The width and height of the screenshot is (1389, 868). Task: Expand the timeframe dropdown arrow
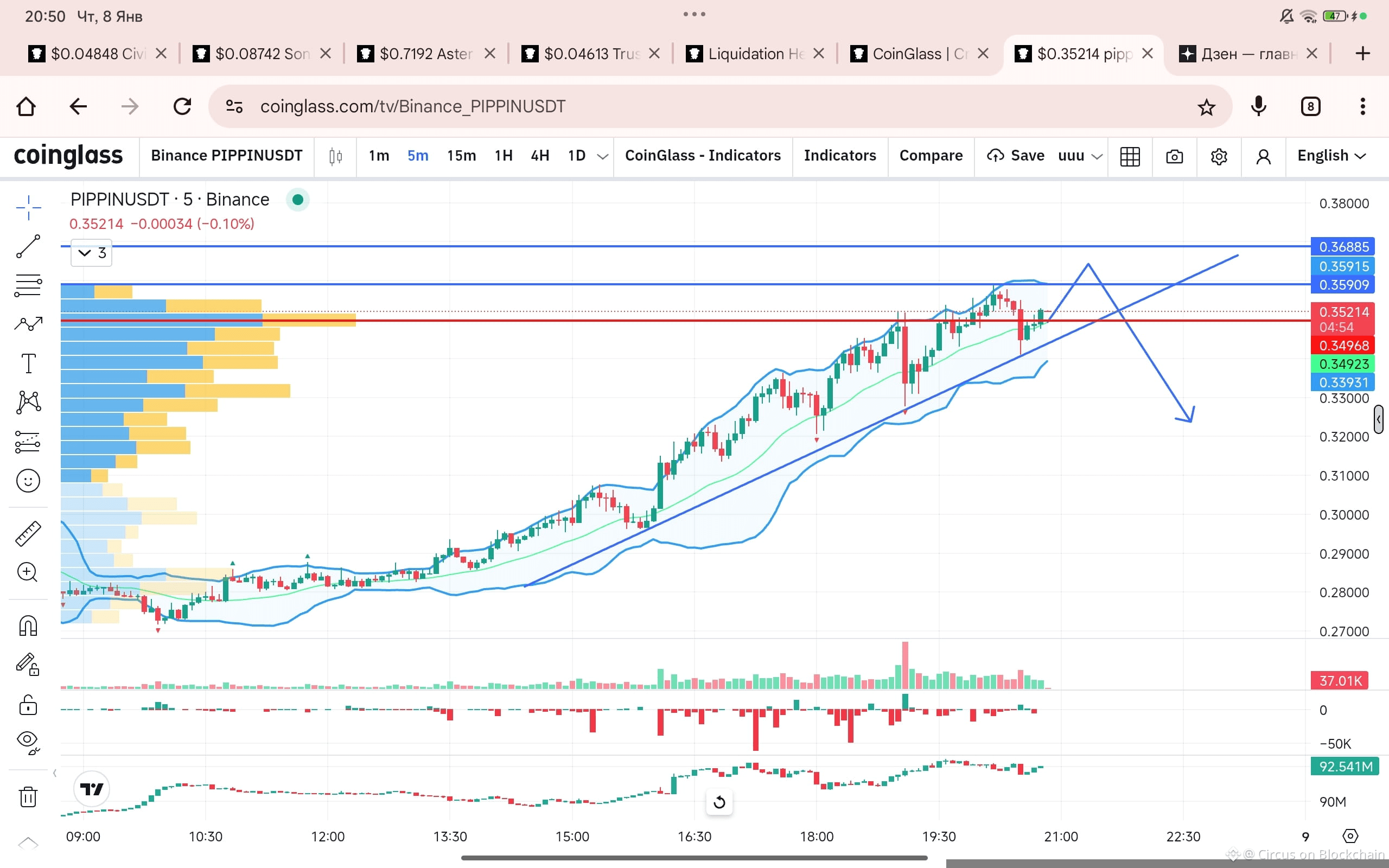click(602, 156)
